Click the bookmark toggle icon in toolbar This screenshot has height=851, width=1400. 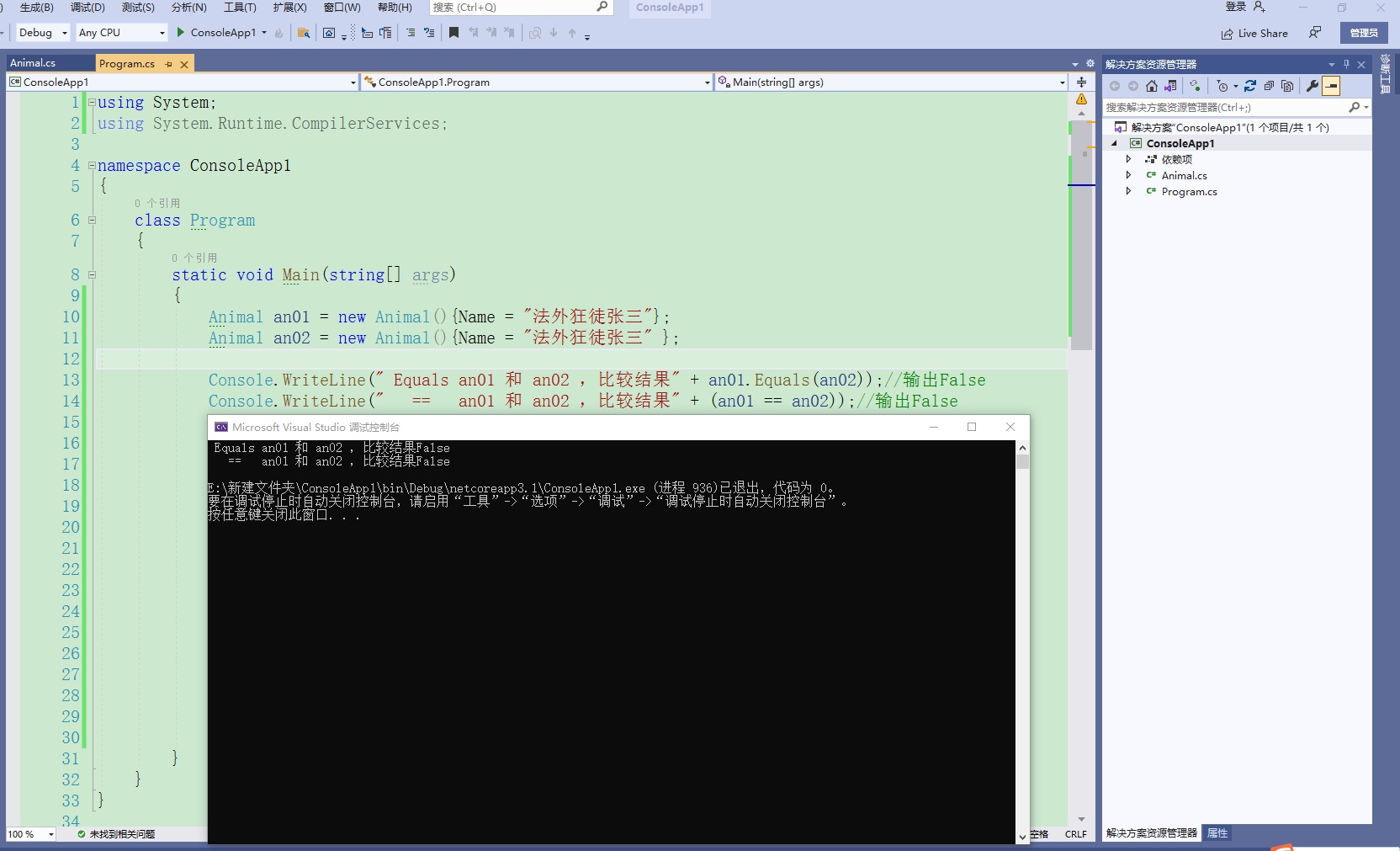[x=453, y=32]
